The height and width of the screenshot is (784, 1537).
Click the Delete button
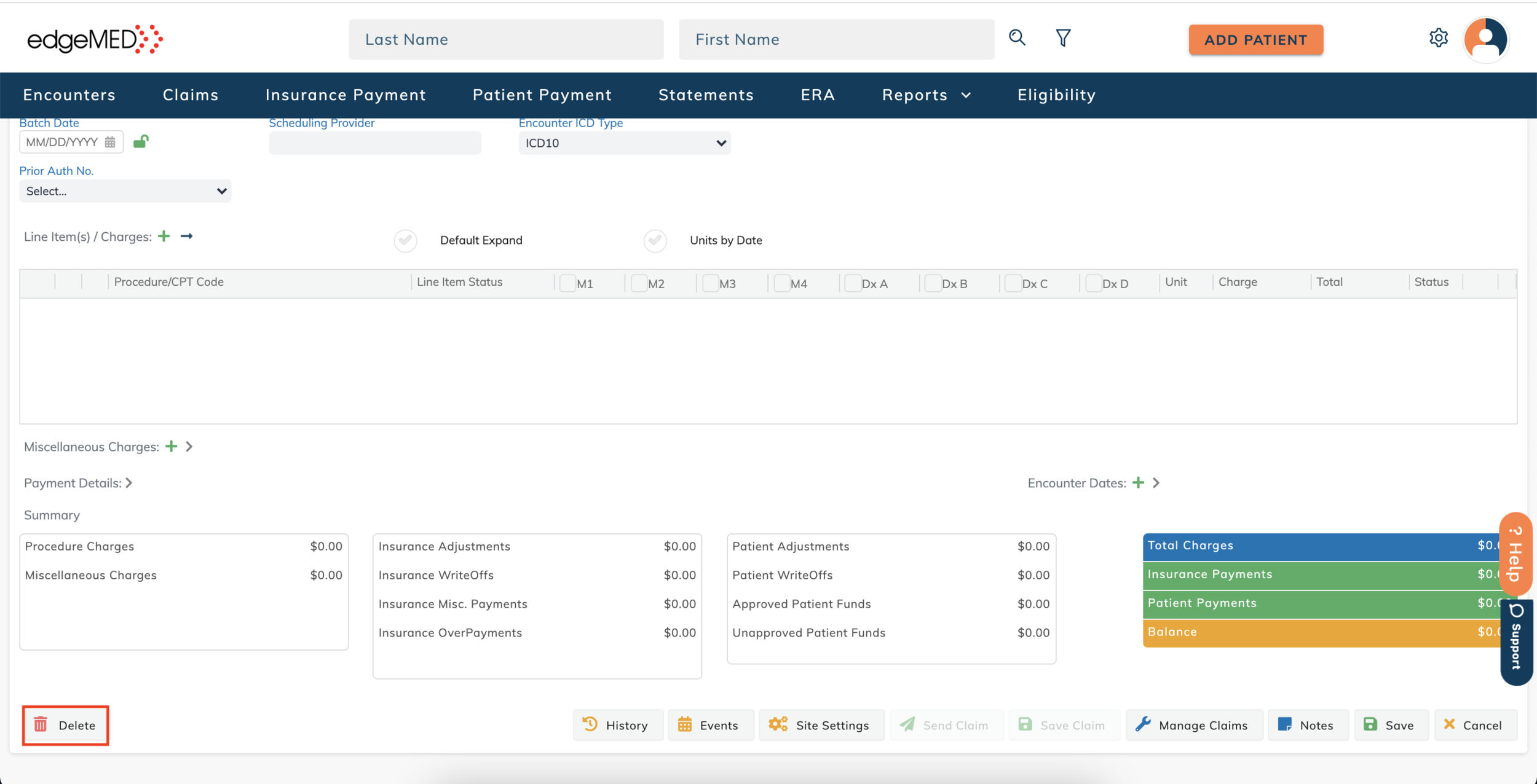66,725
